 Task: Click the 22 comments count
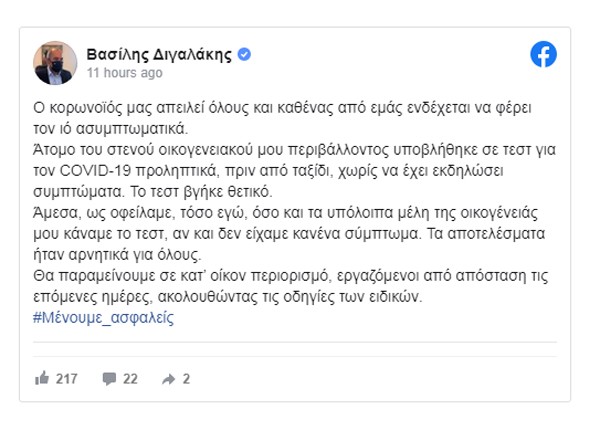point(130,379)
